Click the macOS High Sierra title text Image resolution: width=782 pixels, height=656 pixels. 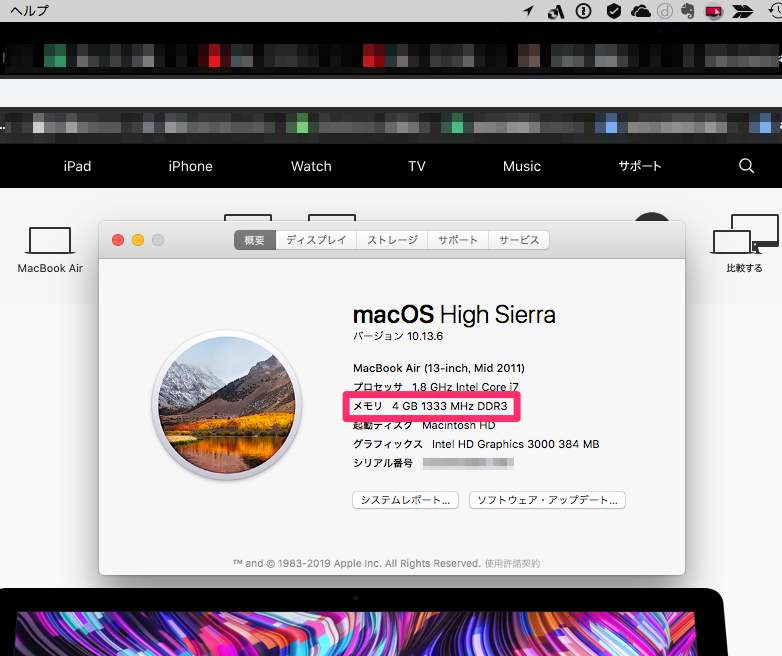tap(454, 315)
